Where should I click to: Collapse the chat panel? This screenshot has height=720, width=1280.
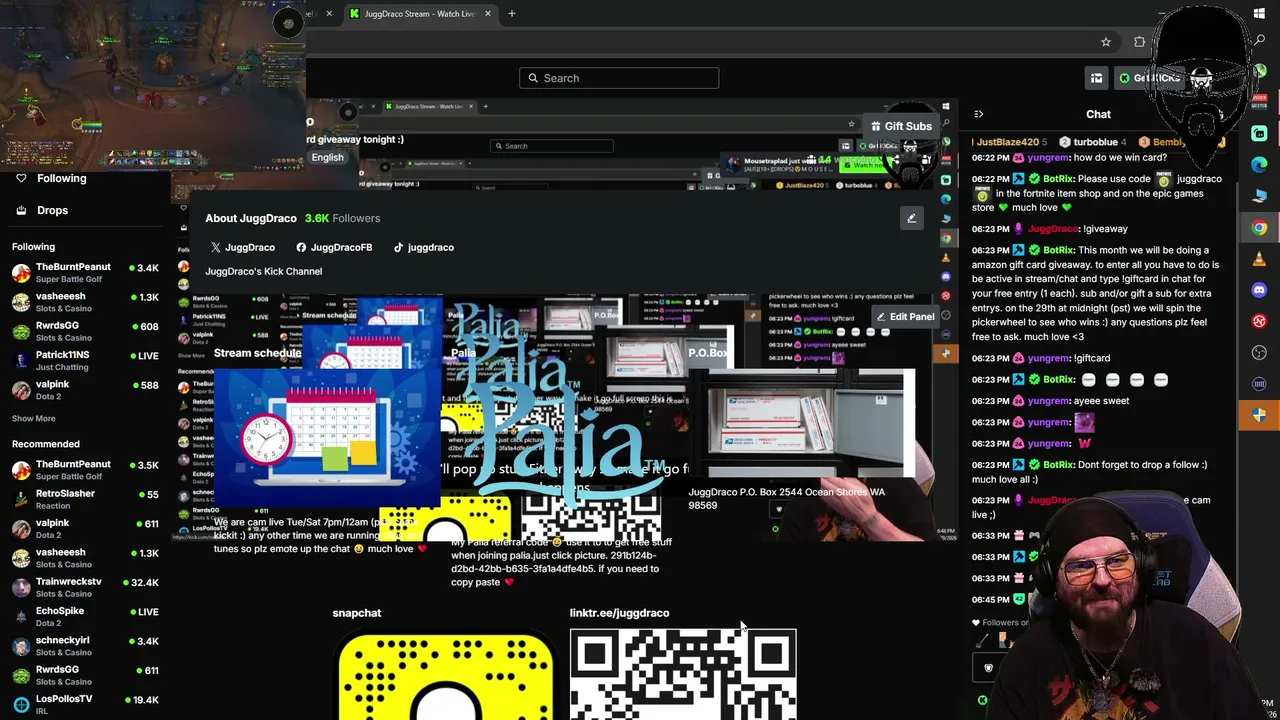[x=978, y=114]
